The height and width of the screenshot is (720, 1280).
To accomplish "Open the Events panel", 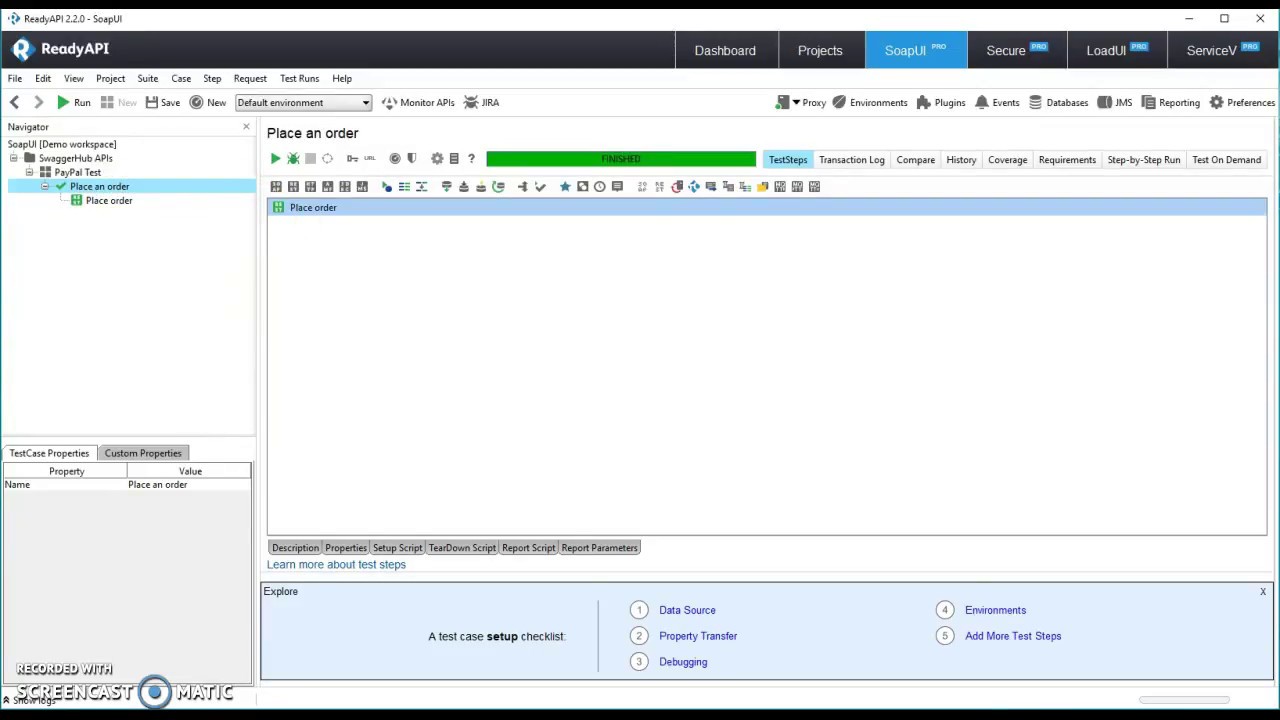I will click(997, 102).
